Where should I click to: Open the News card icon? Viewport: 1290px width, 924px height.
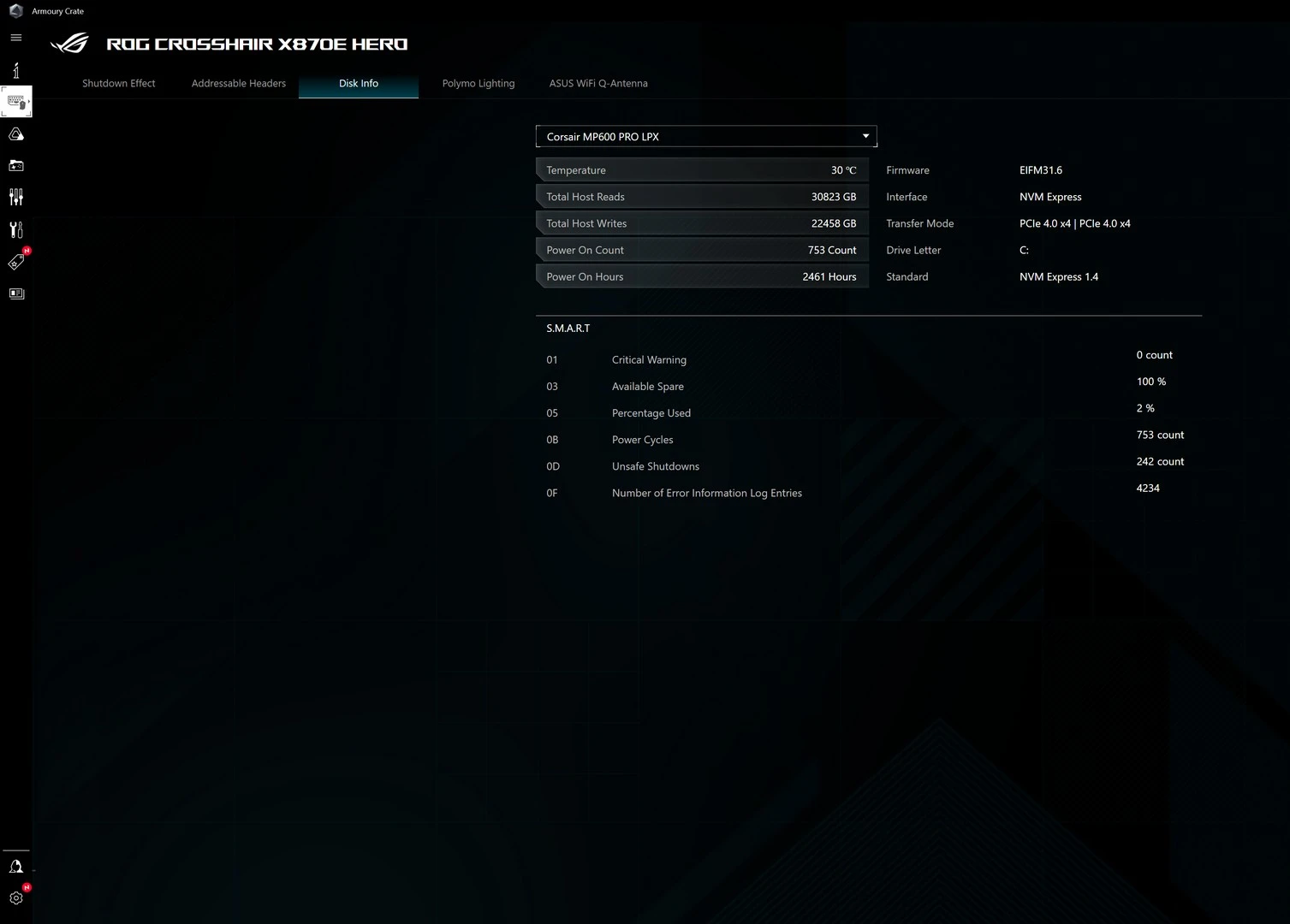(16, 293)
